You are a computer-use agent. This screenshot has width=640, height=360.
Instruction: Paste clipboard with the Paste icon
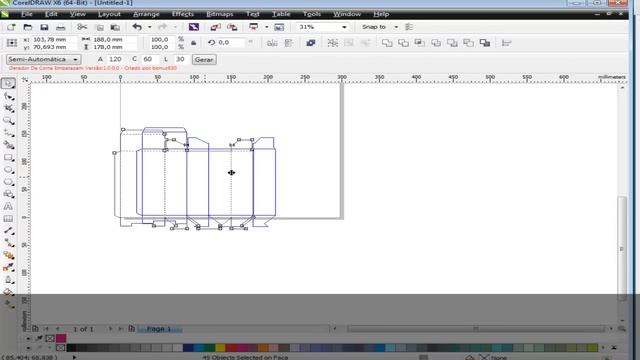pyautogui.click(x=116, y=27)
